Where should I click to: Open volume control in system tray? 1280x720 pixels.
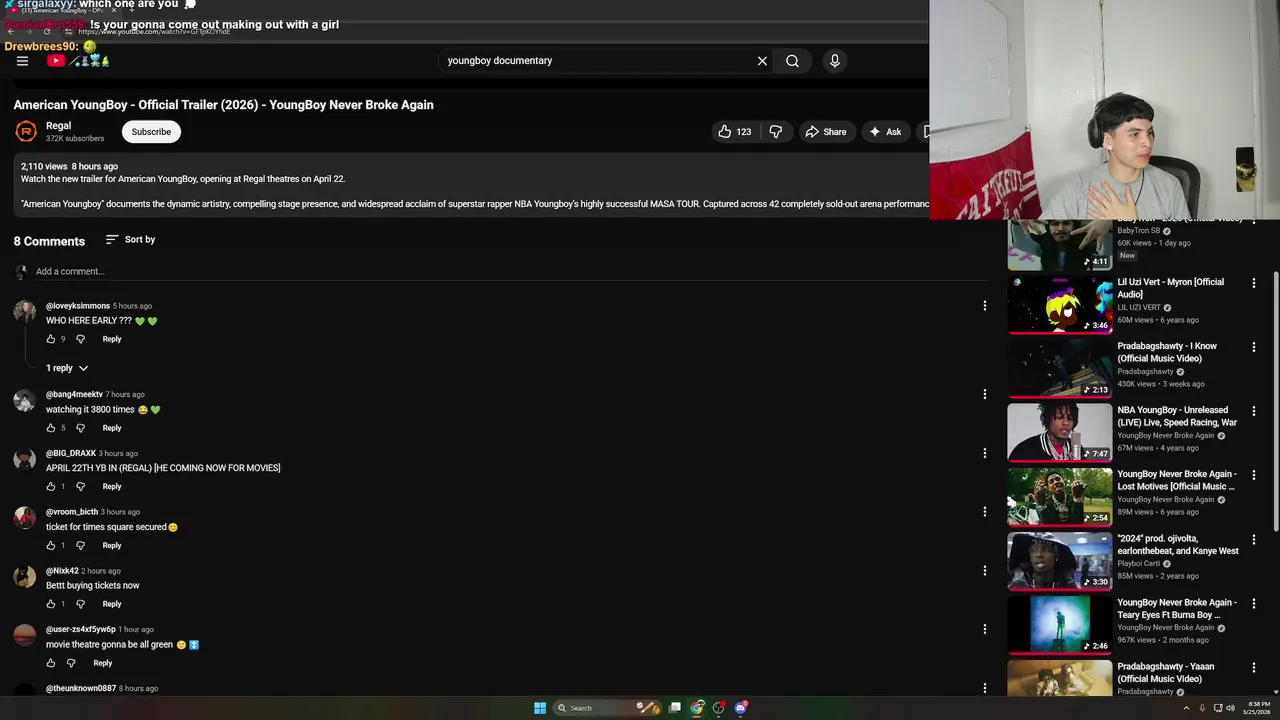click(1230, 708)
